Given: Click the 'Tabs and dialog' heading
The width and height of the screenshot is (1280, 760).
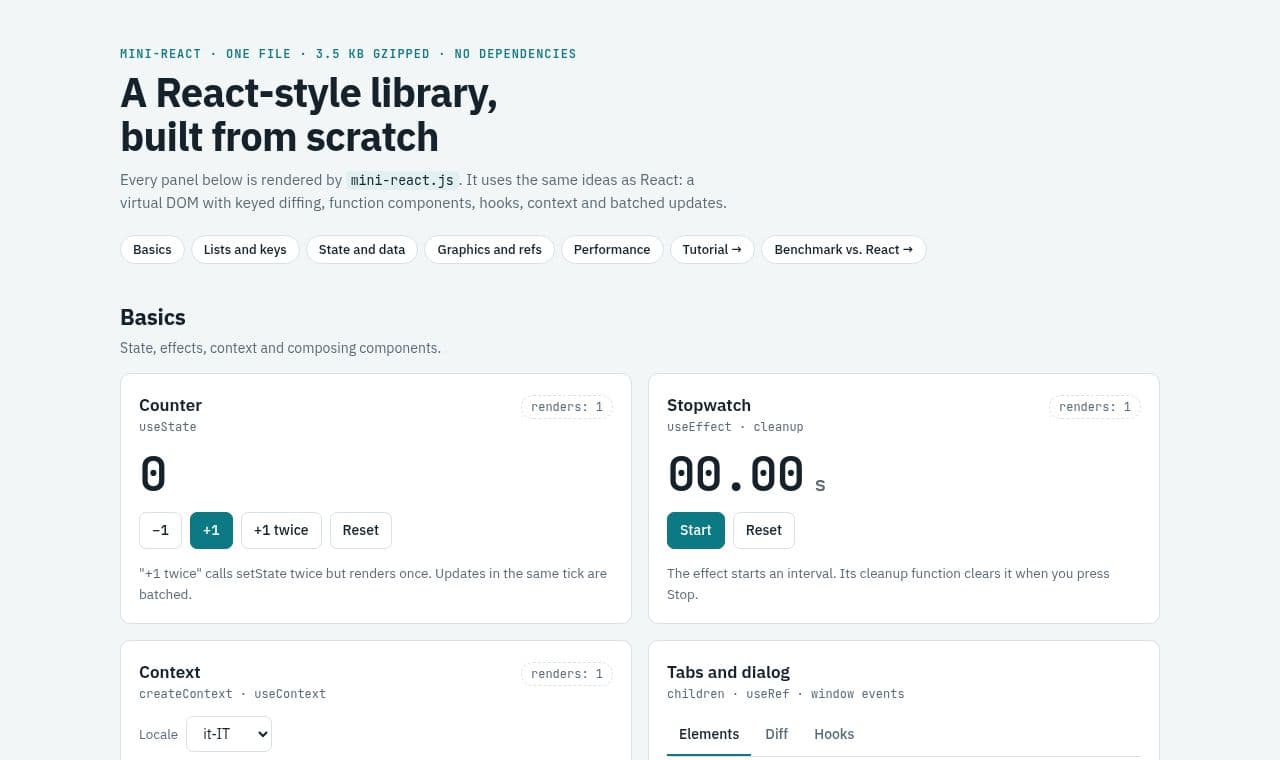Looking at the screenshot, I should (x=728, y=672).
